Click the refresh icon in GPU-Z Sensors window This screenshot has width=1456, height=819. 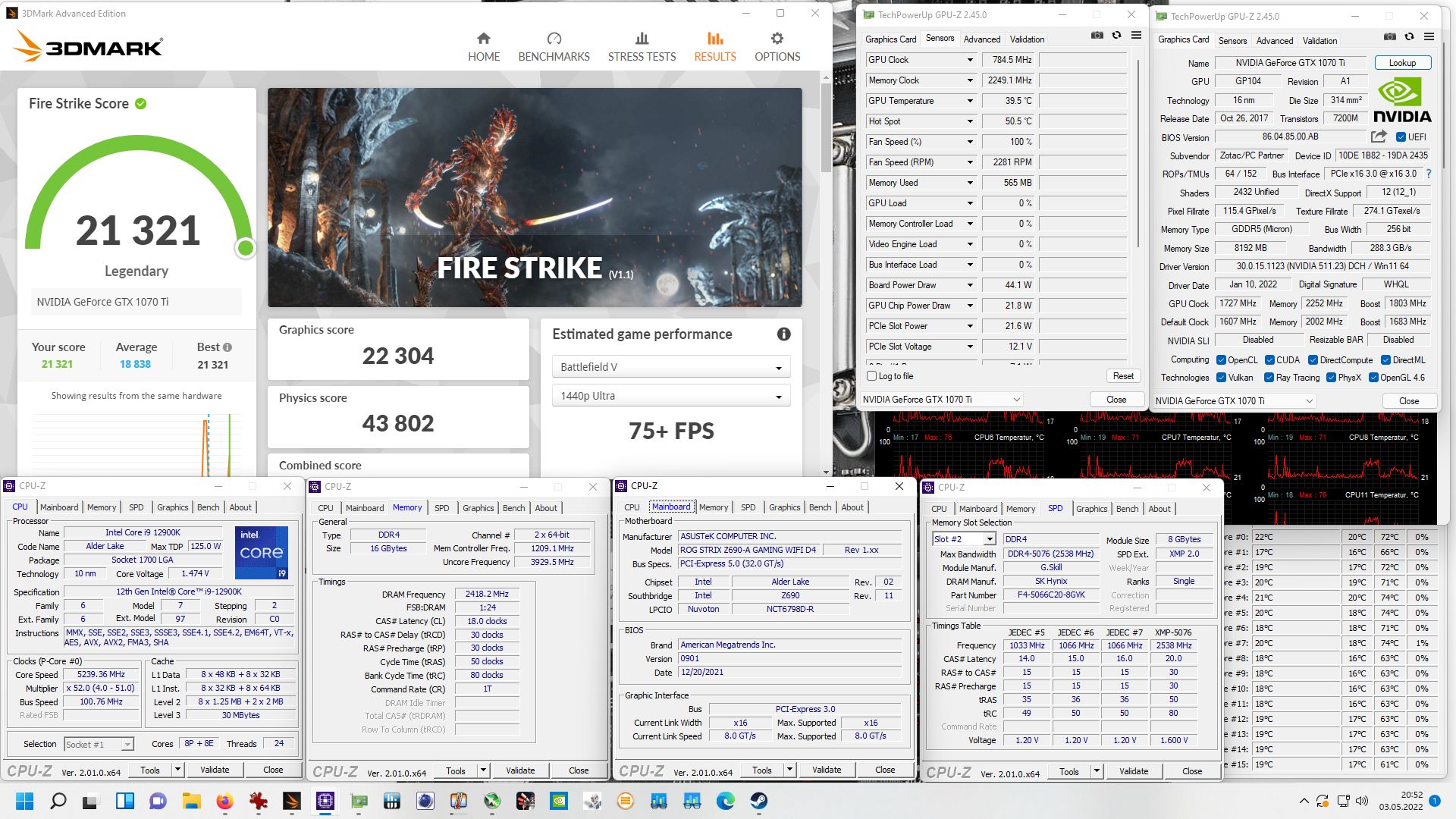1116,36
